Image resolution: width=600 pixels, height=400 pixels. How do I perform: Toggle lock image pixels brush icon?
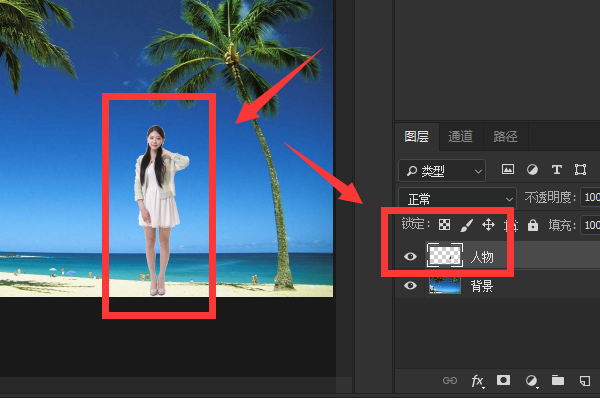(466, 225)
